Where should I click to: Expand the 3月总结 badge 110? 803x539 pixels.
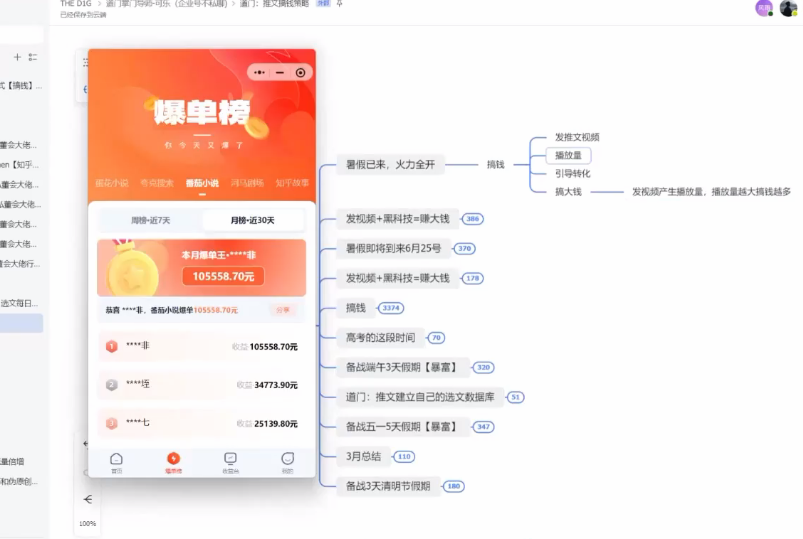pos(404,457)
